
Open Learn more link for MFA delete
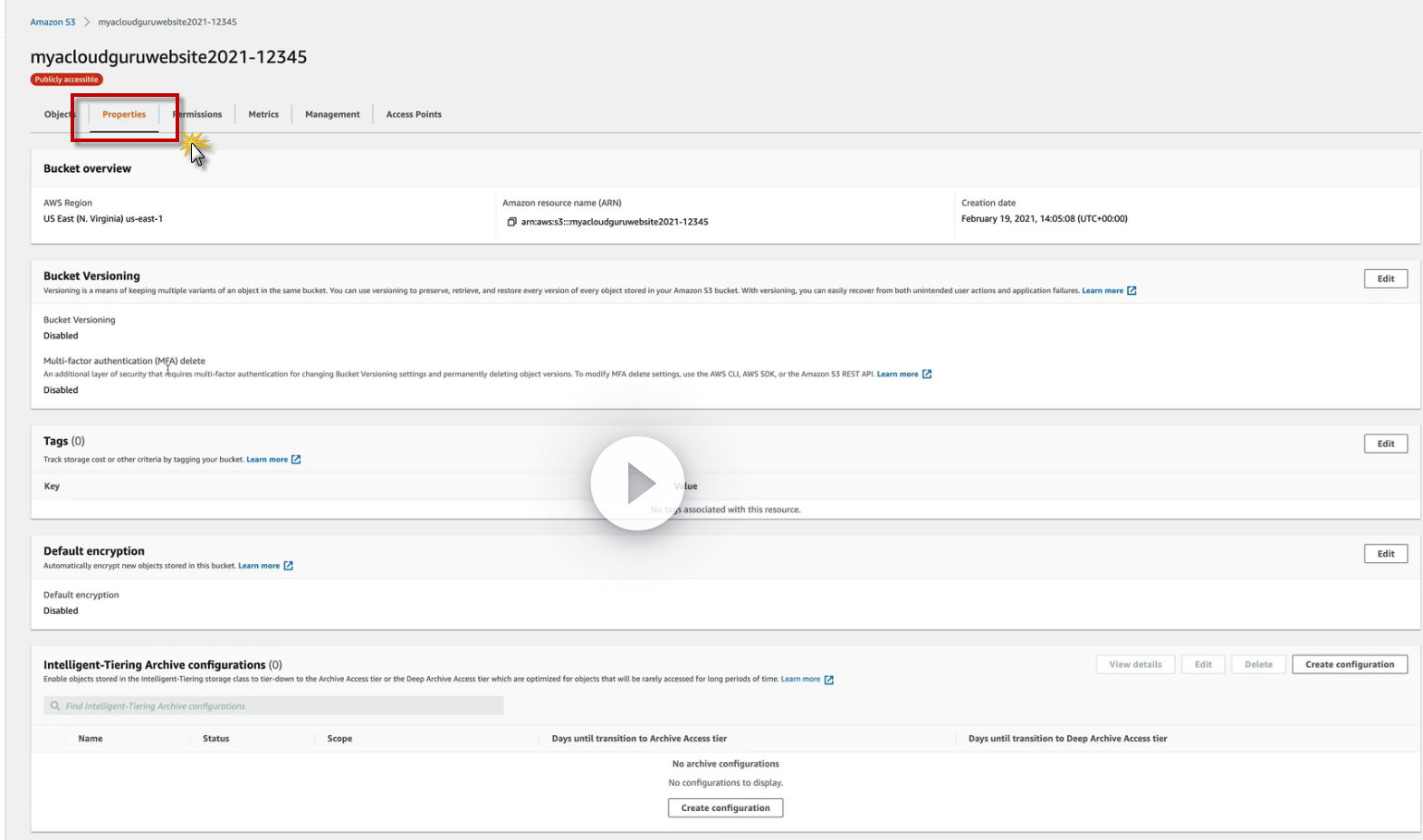coord(897,374)
